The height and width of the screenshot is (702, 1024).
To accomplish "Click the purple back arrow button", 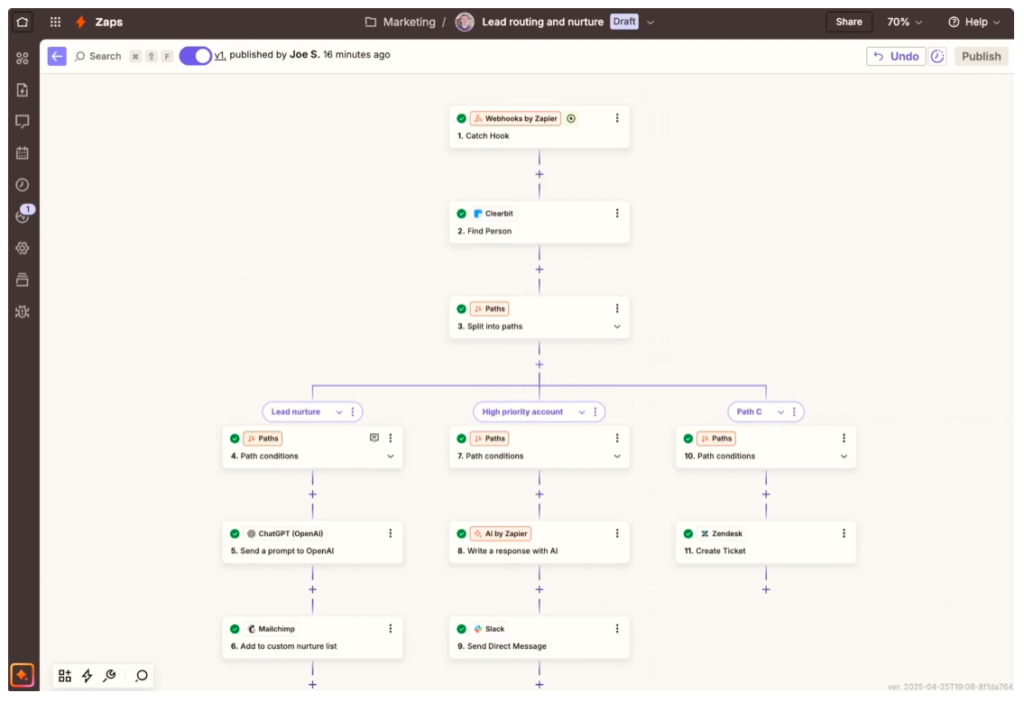I will coord(57,56).
